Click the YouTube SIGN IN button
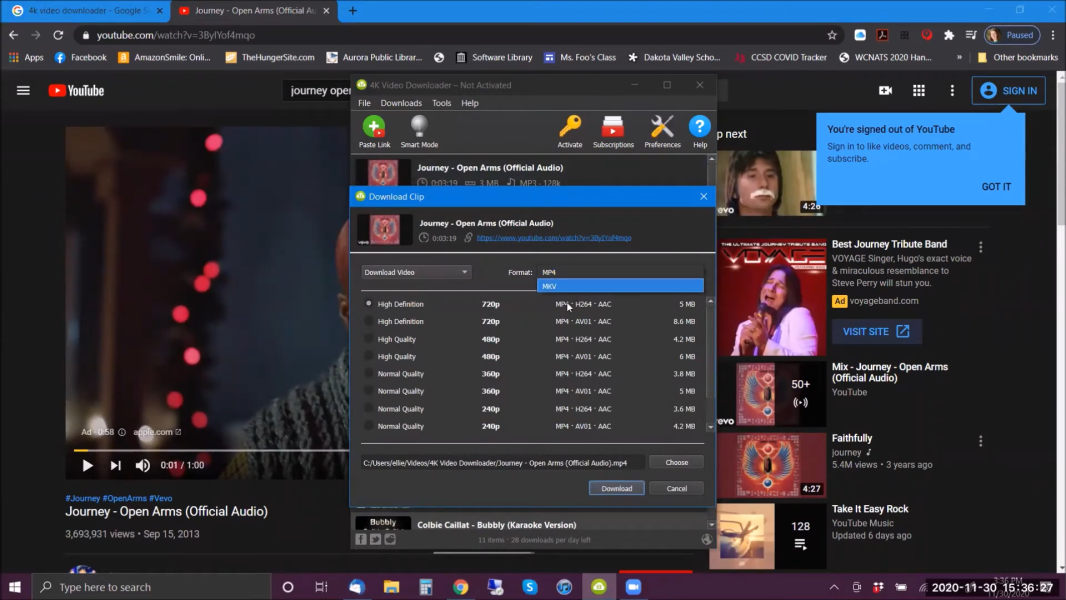This screenshot has width=1066, height=600. (1009, 90)
